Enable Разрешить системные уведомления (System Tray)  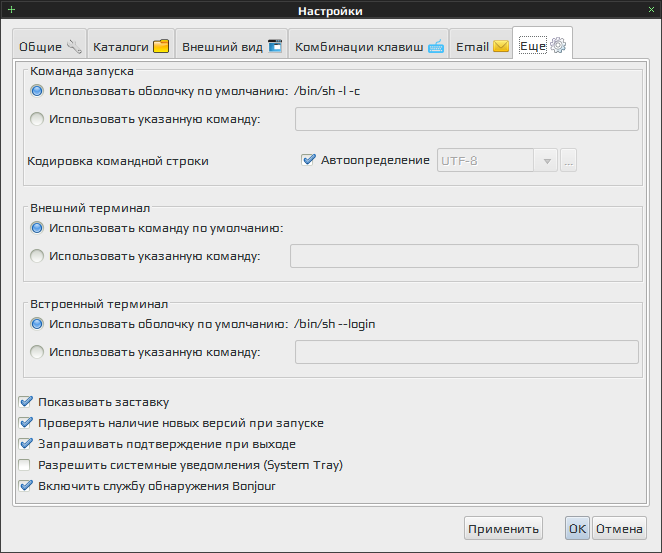26,465
